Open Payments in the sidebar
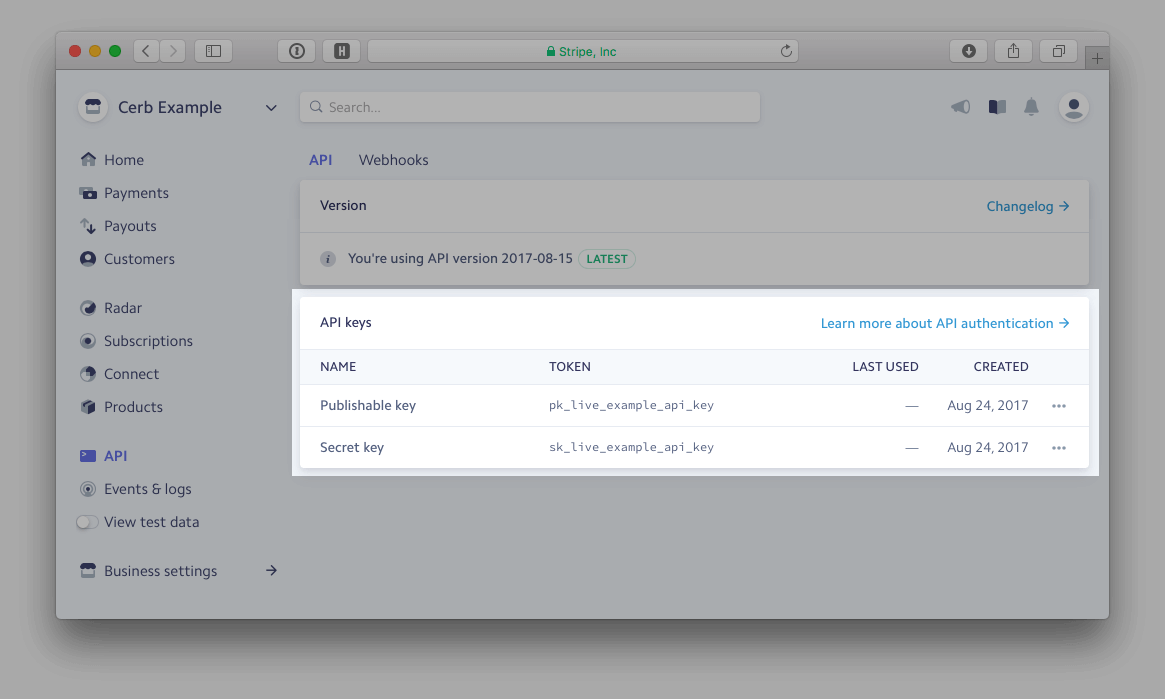This screenshot has height=699, width=1165. 136,193
